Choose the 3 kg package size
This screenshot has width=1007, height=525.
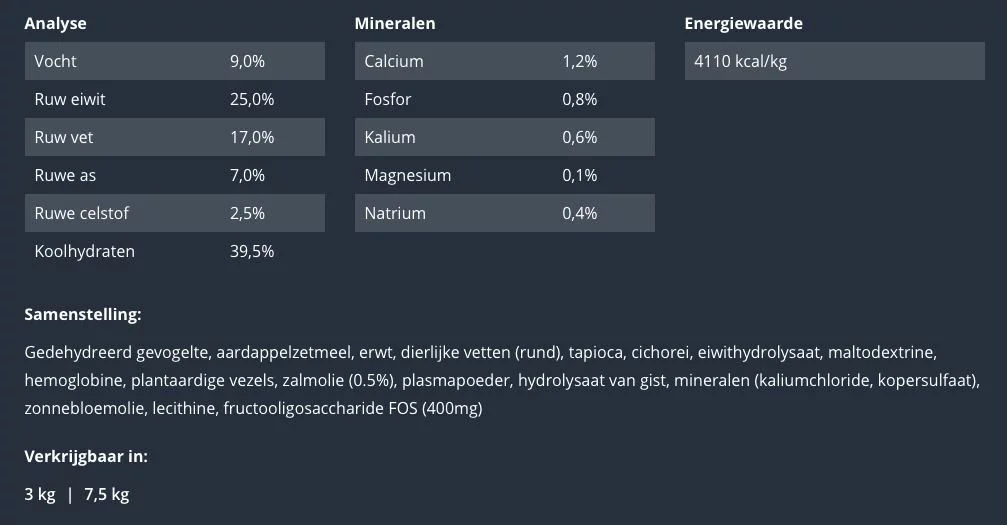pyautogui.click(x=40, y=494)
